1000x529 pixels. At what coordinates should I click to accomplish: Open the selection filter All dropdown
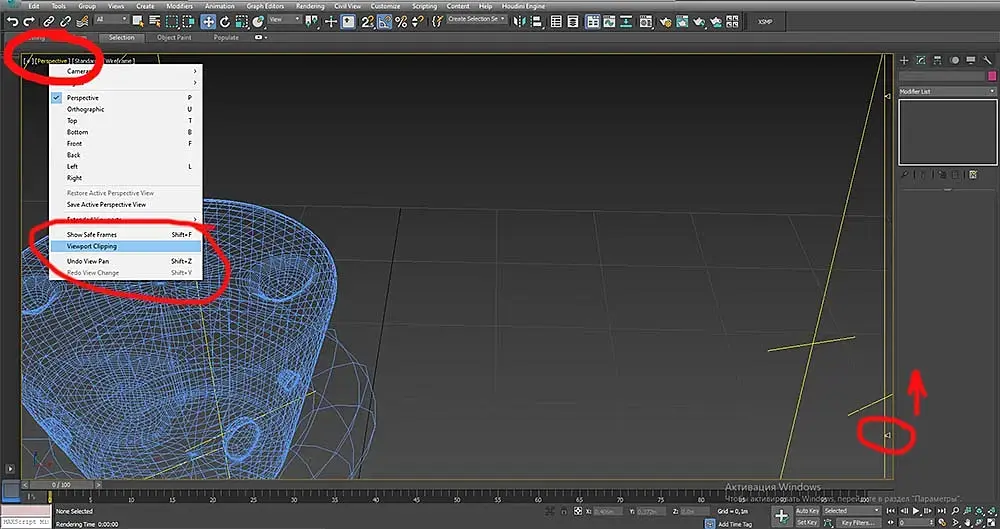click(x=113, y=19)
